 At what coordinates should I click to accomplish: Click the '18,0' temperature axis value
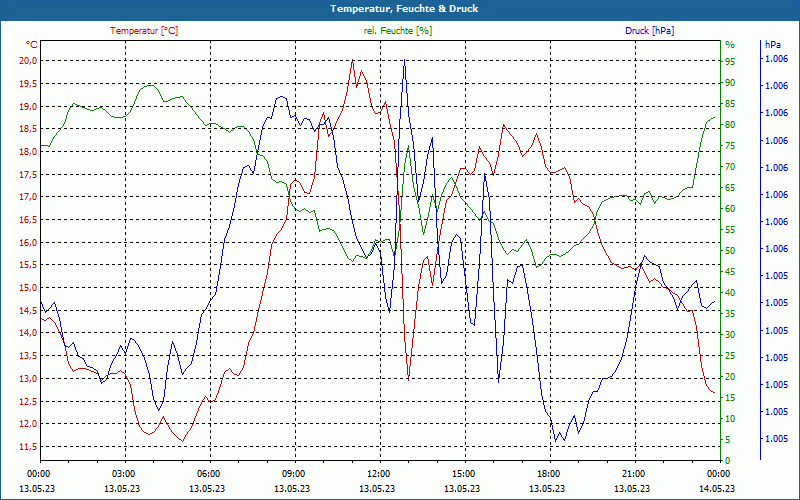[28, 152]
